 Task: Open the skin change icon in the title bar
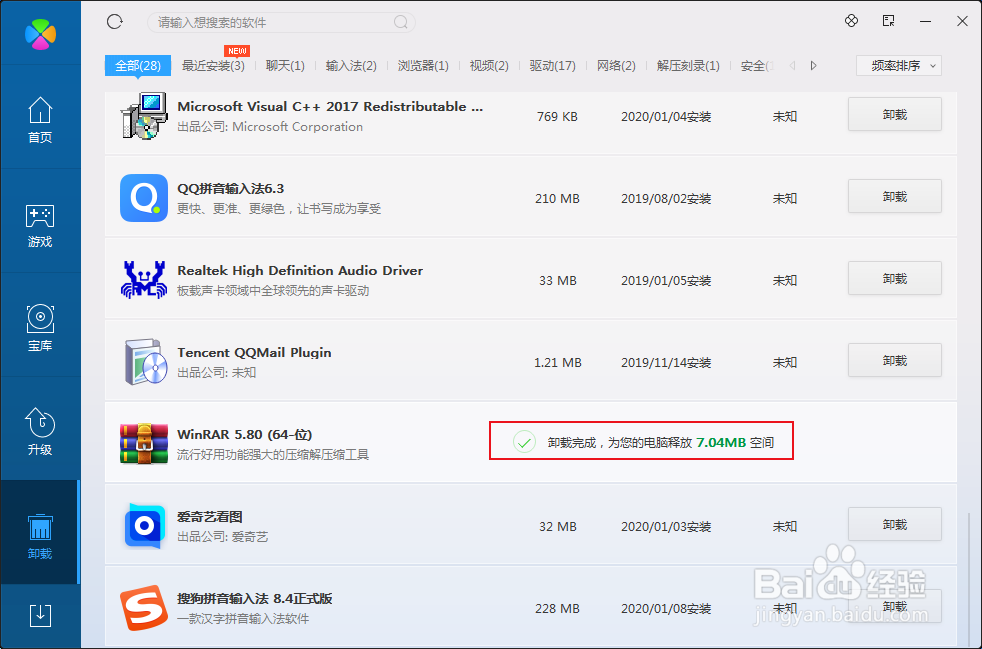851,20
